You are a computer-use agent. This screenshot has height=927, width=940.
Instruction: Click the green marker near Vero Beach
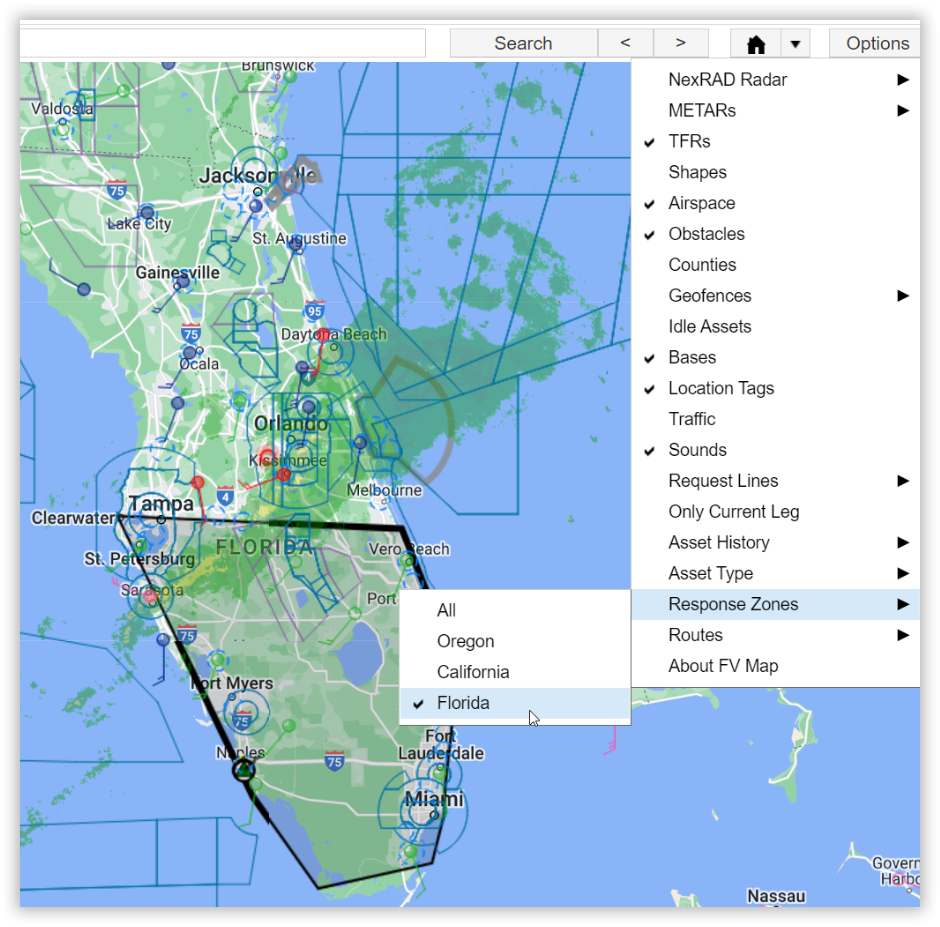click(408, 560)
